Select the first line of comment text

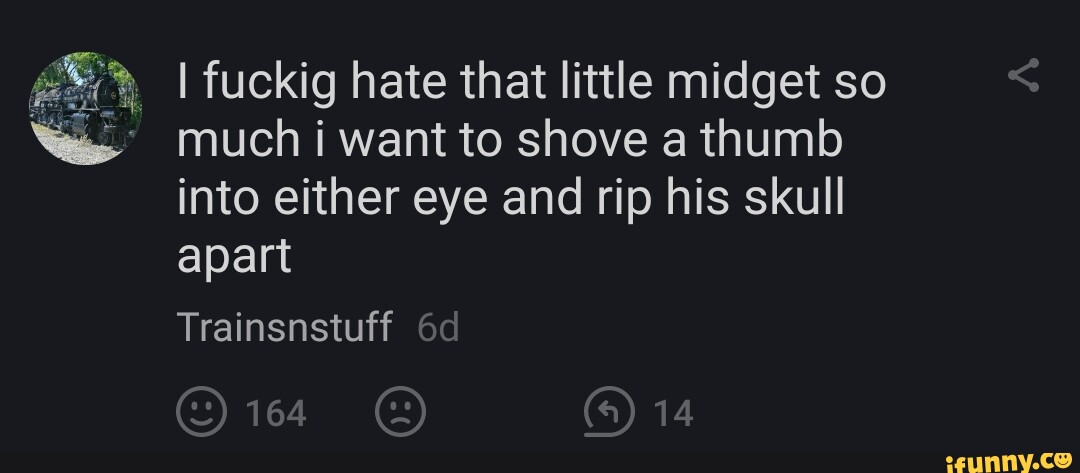point(531,84)
